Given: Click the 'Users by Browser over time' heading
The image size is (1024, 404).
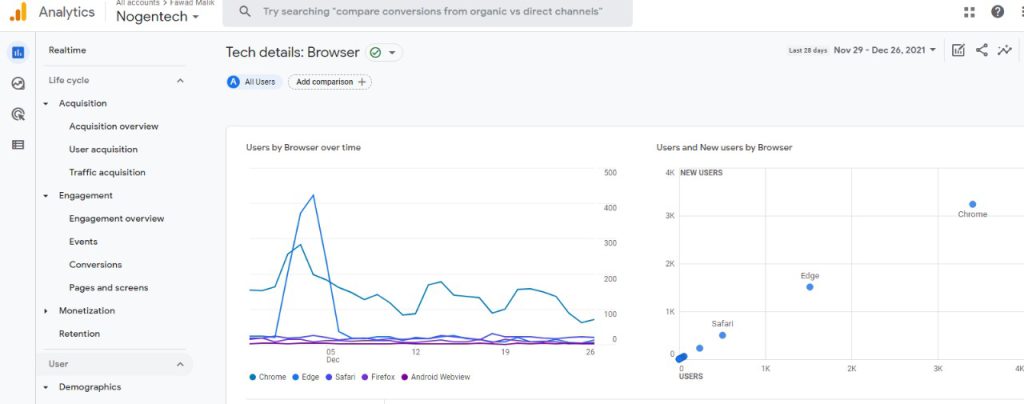Looking at the screenshot, I should pyautogui.click(x=303, y=148).
